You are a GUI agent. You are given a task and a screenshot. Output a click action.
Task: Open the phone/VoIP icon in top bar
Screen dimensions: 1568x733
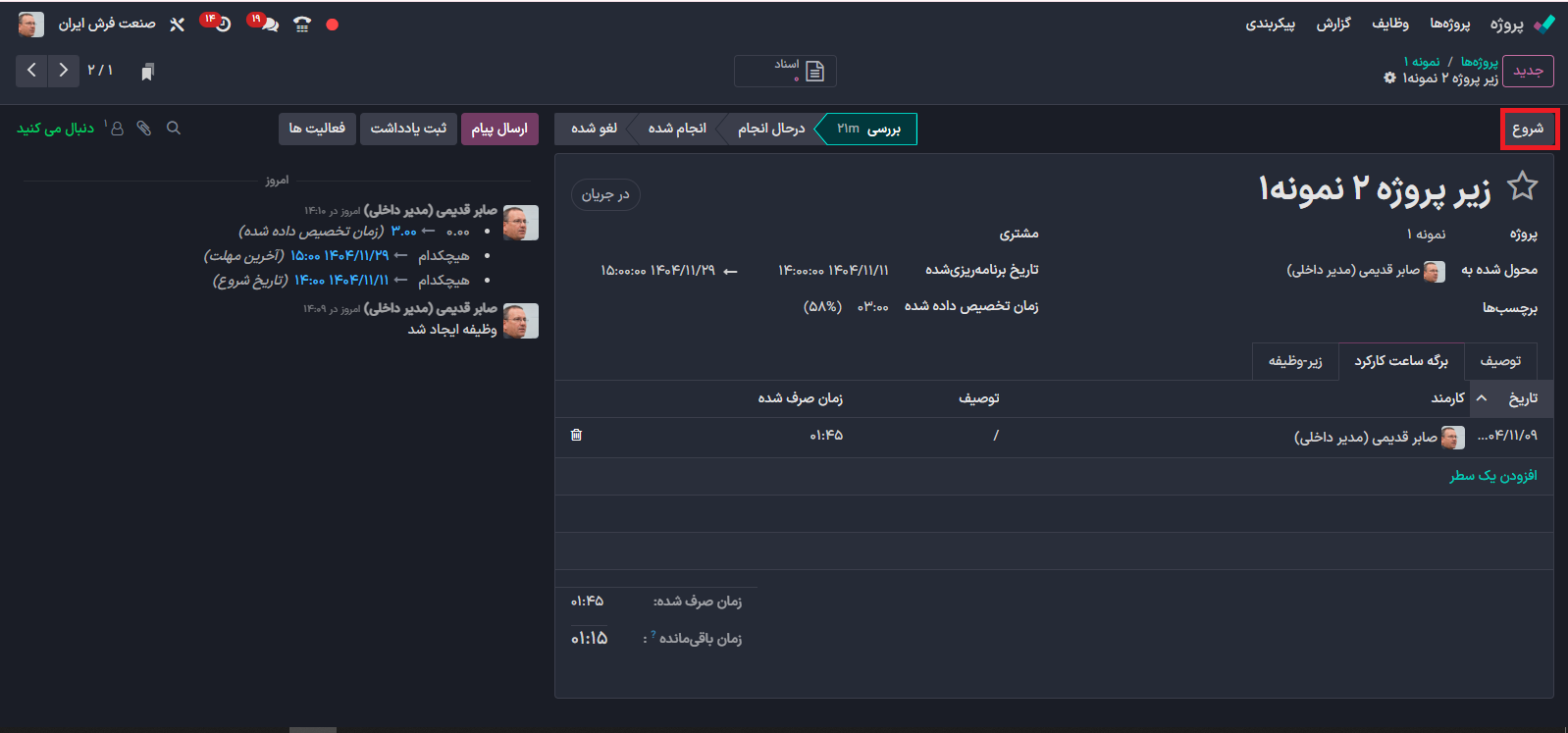click(302, 25)
